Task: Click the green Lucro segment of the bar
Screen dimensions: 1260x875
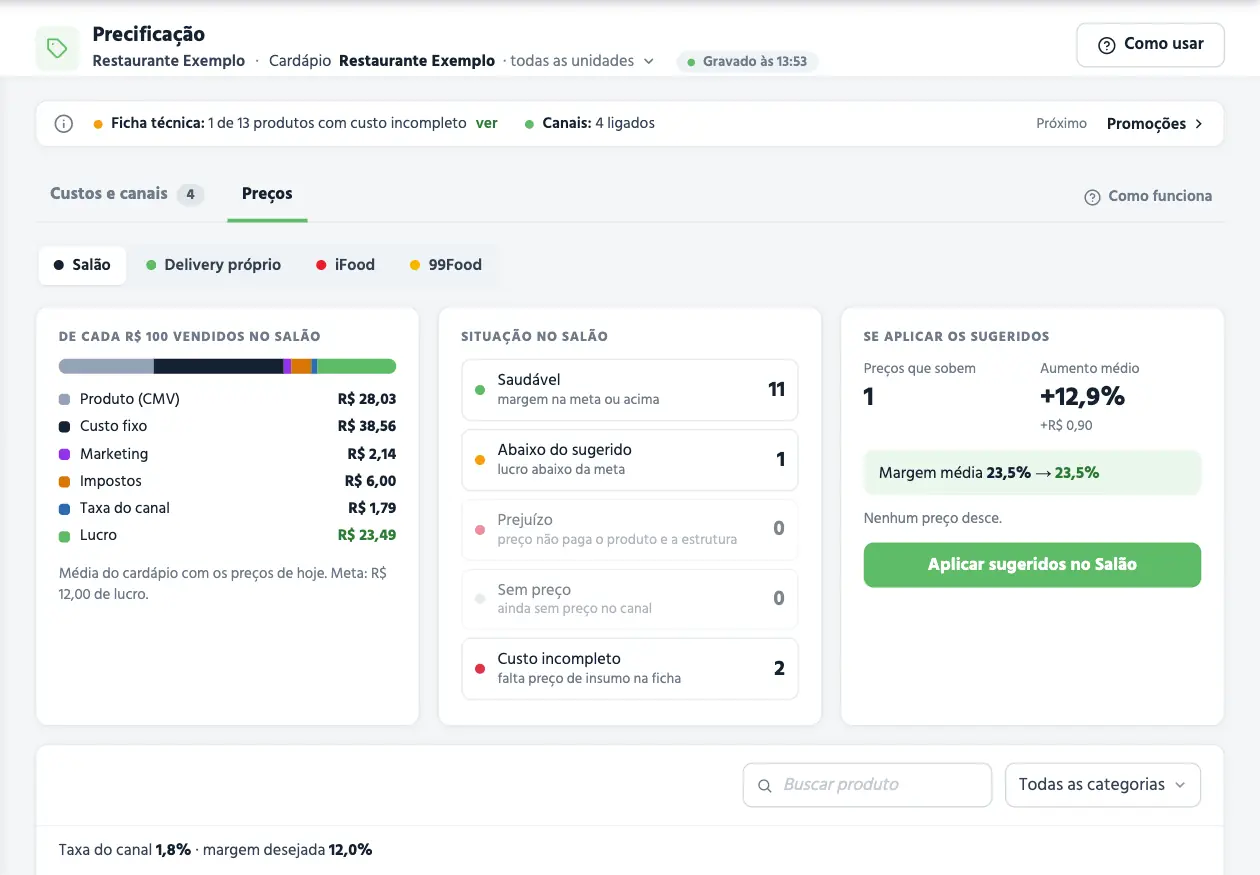Action: [357, 366]
